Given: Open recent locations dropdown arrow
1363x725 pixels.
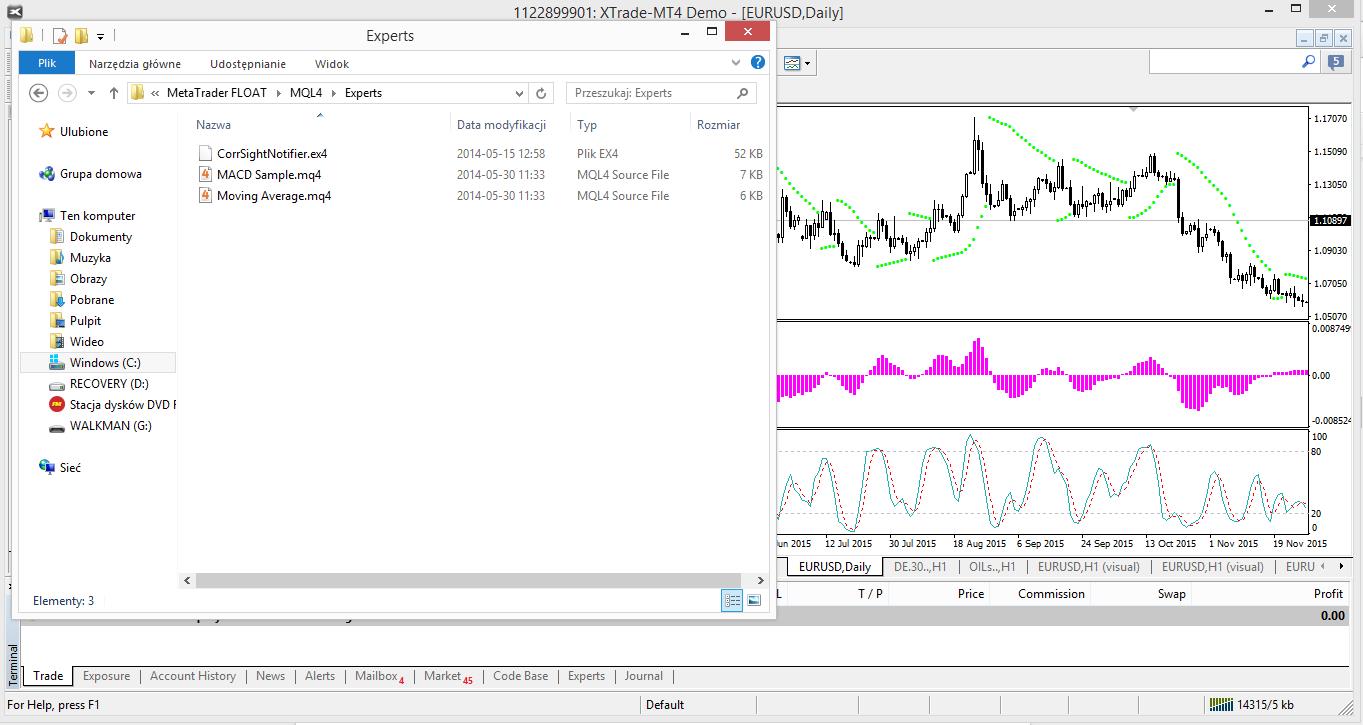Looking at the screenshot, I should point(91,93).
